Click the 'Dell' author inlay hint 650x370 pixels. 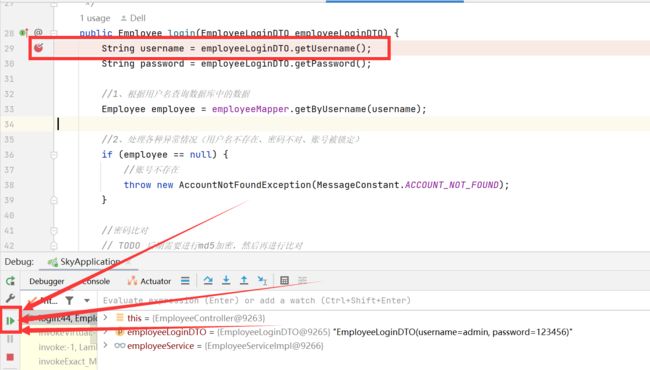tap(133, 18)
